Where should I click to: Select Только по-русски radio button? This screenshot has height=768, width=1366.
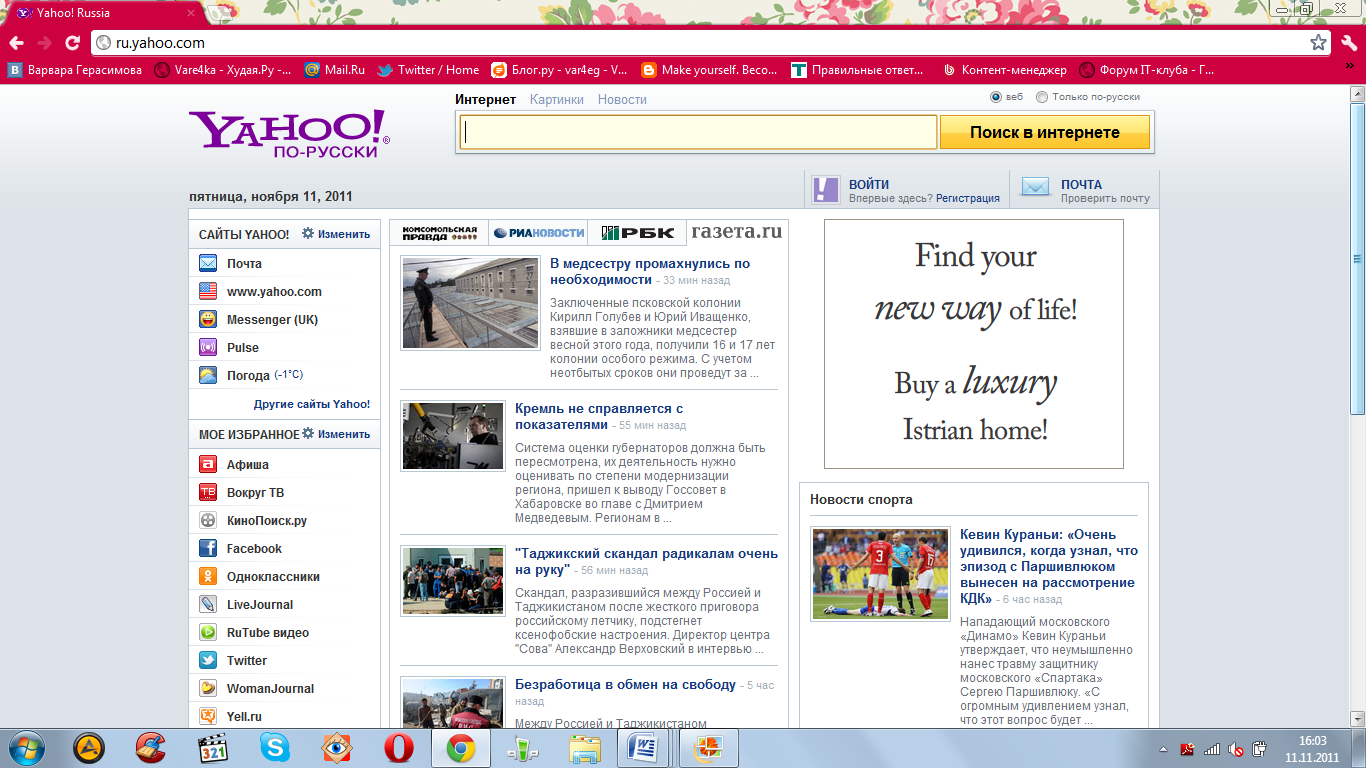tap(1042, 97)
